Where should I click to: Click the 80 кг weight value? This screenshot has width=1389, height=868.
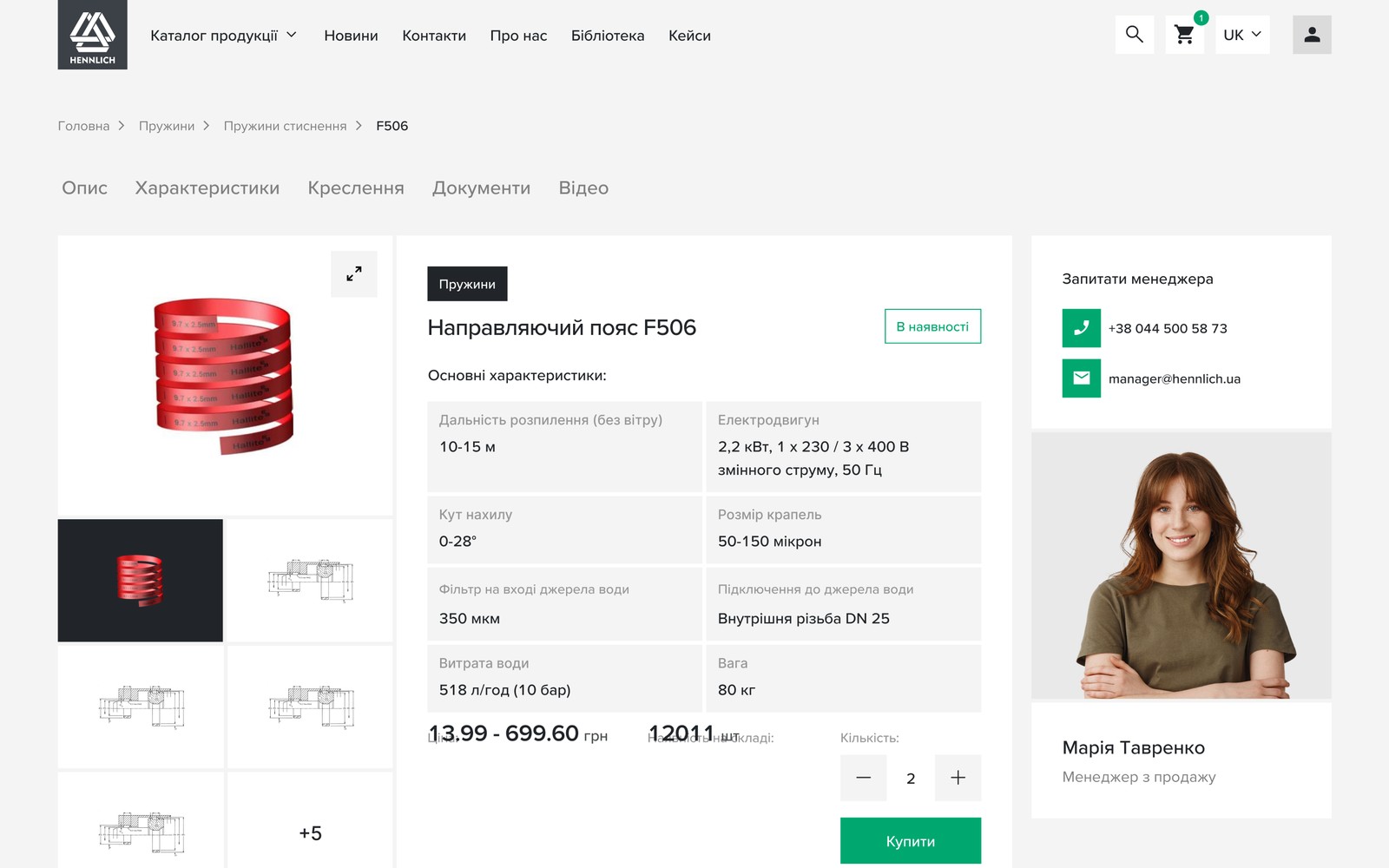736,690
